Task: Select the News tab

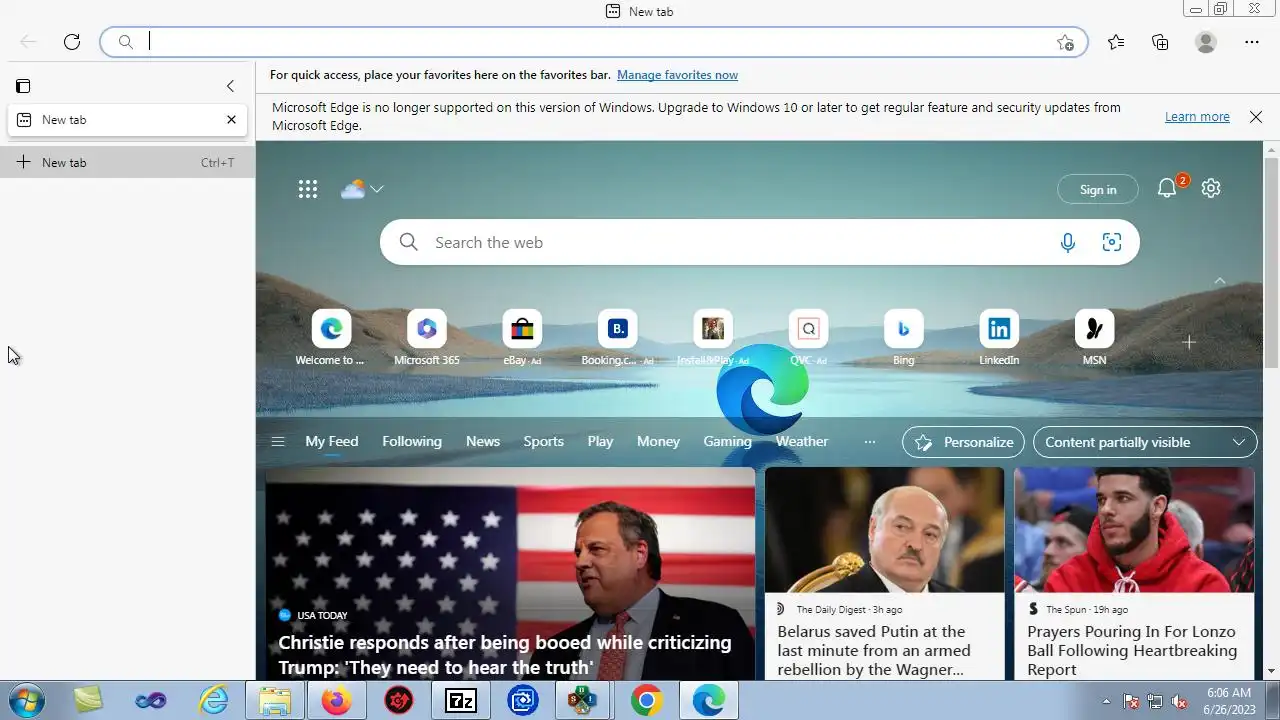Action: tap(483, 441)
